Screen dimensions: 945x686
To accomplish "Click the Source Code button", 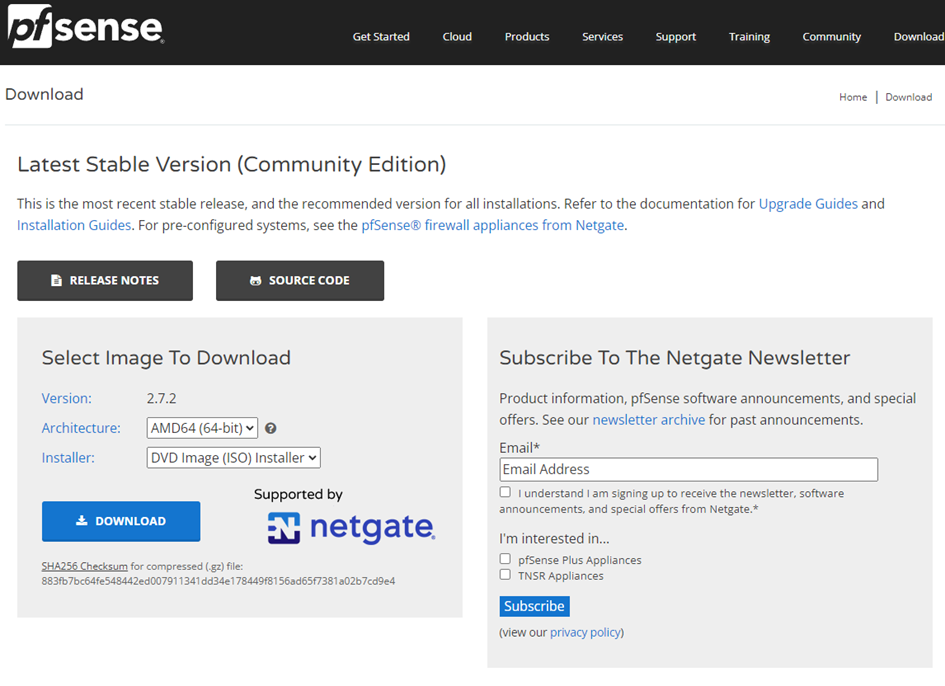I will [x=300, y=280].
